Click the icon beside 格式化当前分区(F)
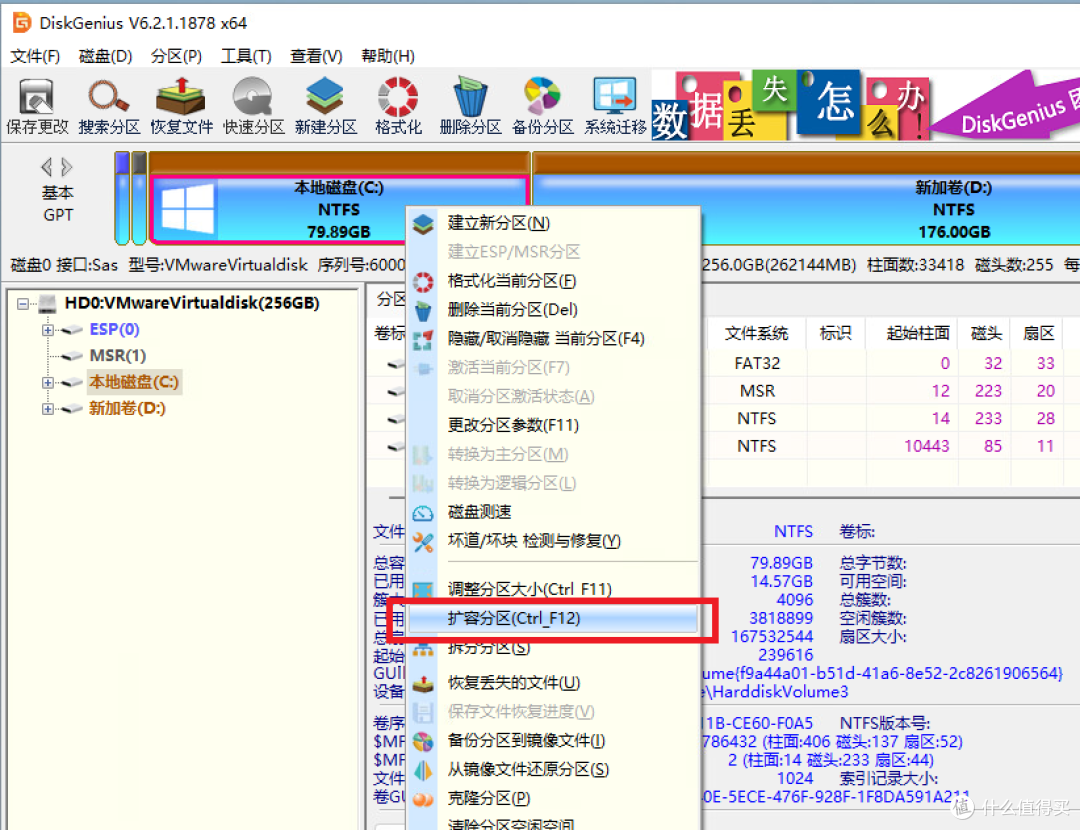Viewport: 1080px width, 830px height. 423,281
